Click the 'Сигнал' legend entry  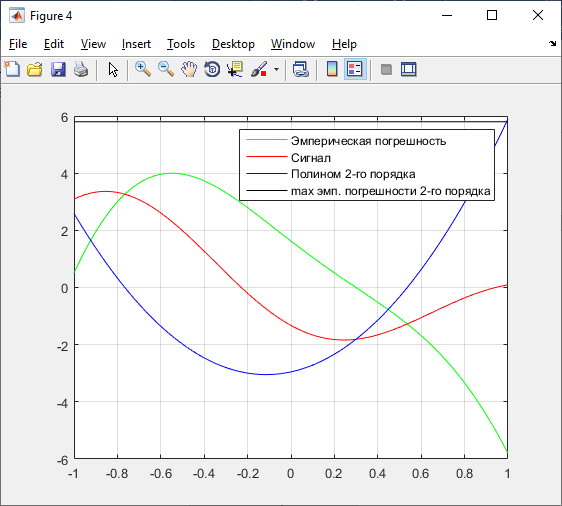point(311,158)
